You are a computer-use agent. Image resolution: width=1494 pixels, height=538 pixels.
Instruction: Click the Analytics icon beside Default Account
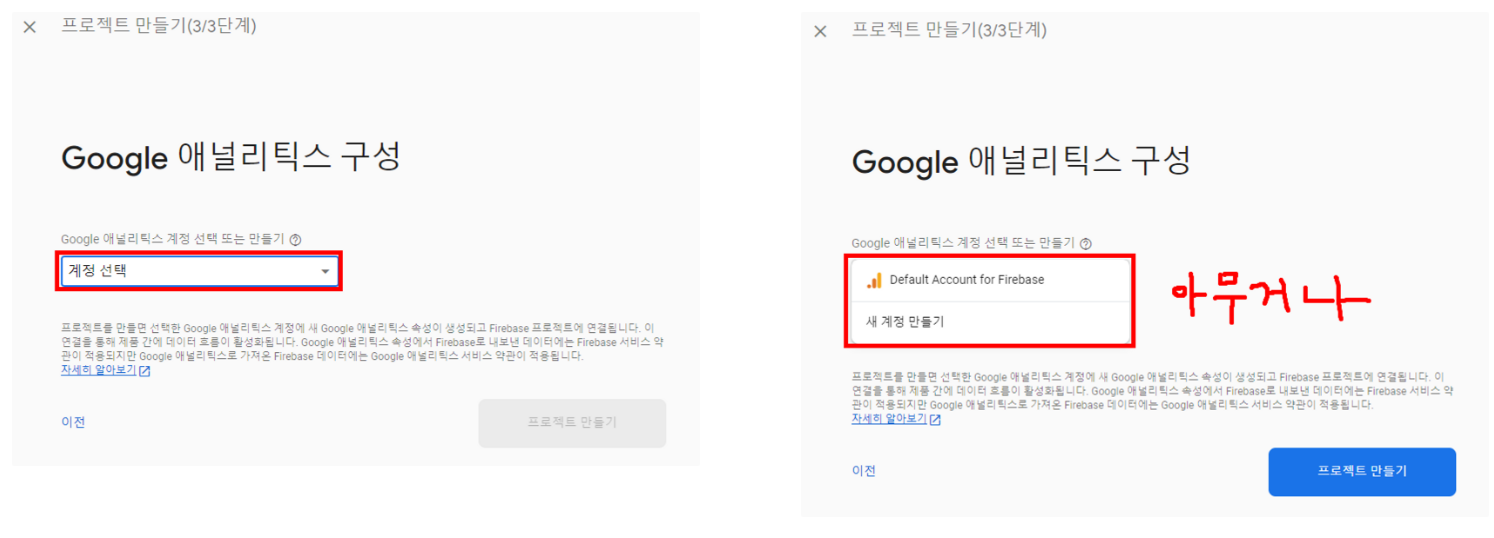coord(874,280)
